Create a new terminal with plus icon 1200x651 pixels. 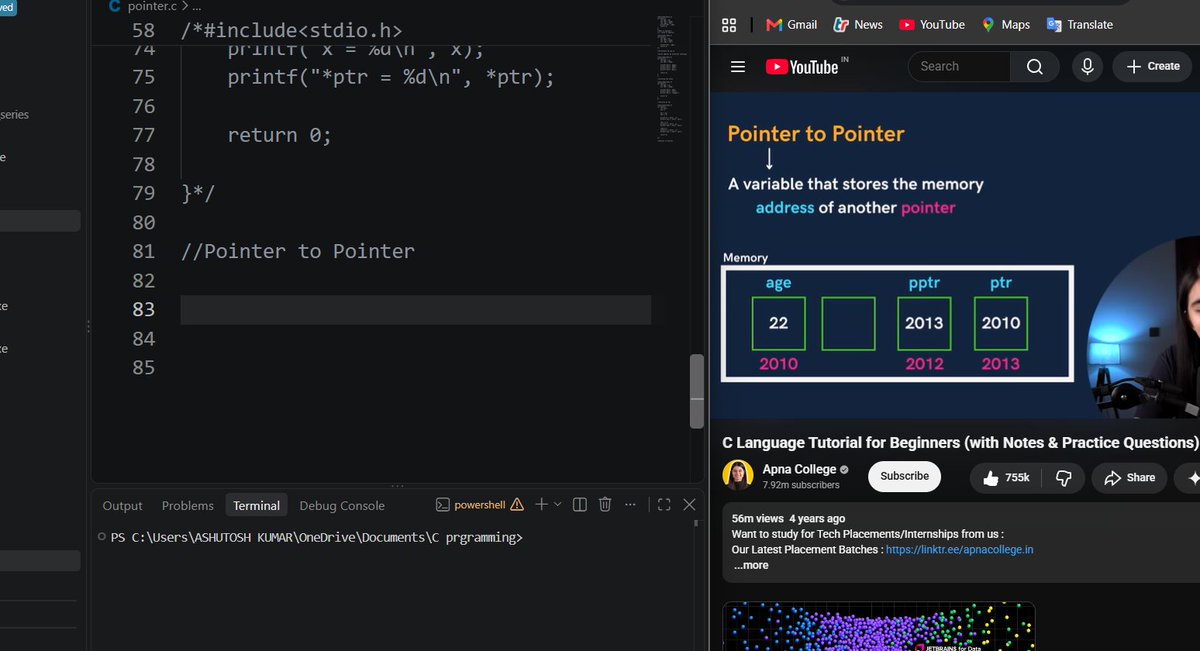(541, 504)
